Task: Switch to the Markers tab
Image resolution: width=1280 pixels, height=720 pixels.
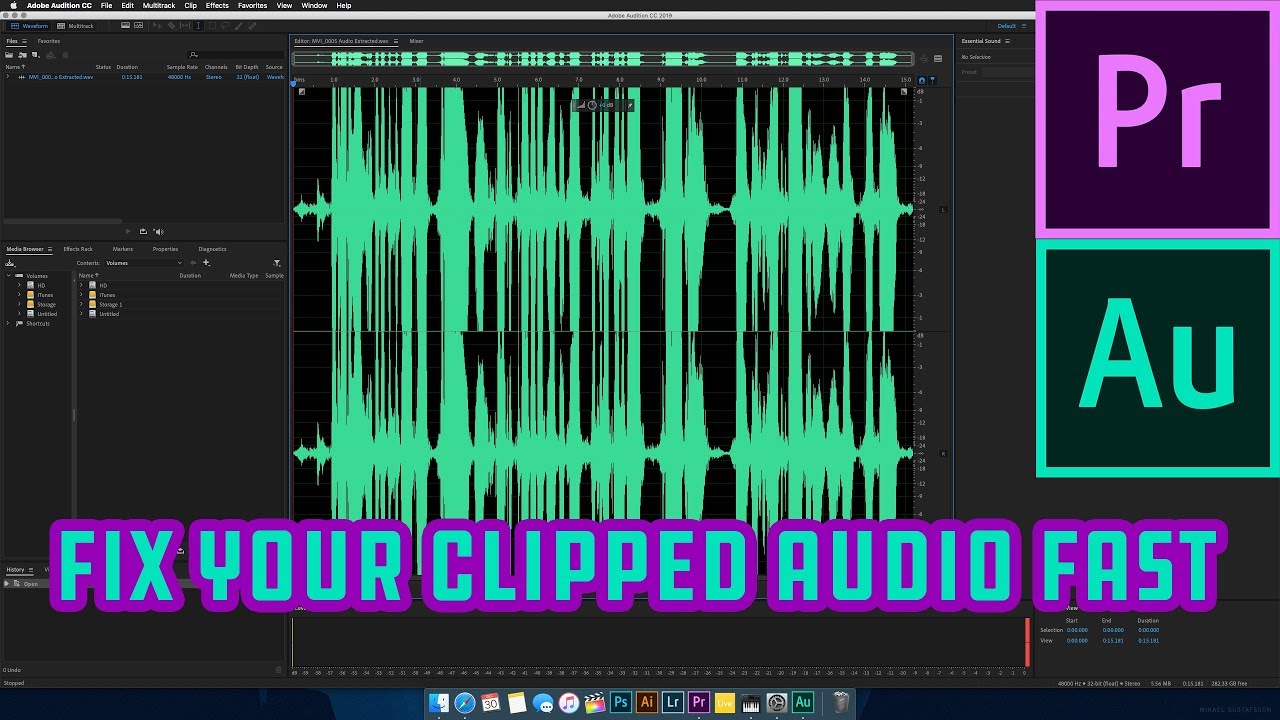Action: [123, 249]
